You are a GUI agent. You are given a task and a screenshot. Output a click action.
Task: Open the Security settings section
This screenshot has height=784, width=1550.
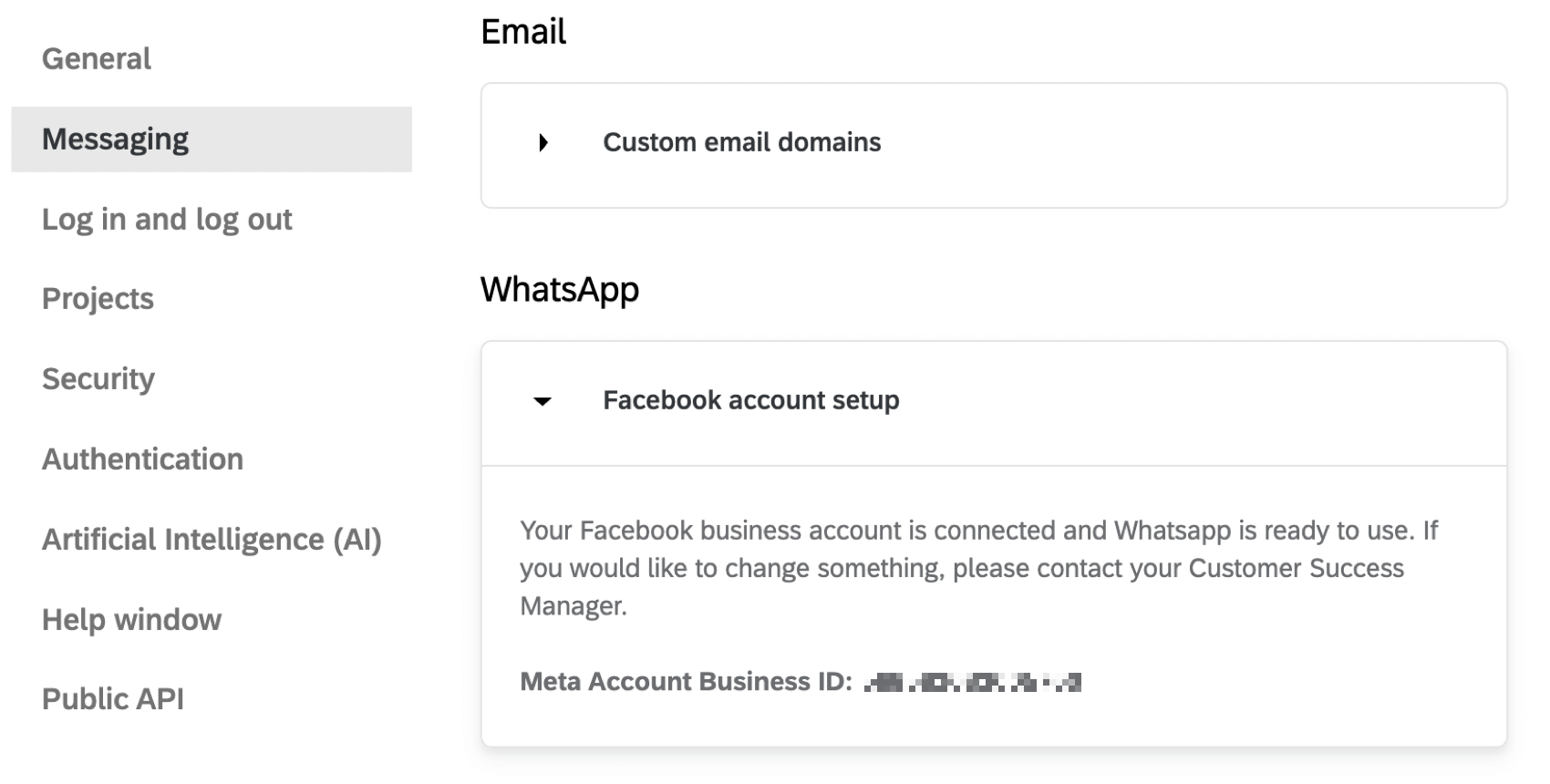pyautogui.click(x=98, y=378)
